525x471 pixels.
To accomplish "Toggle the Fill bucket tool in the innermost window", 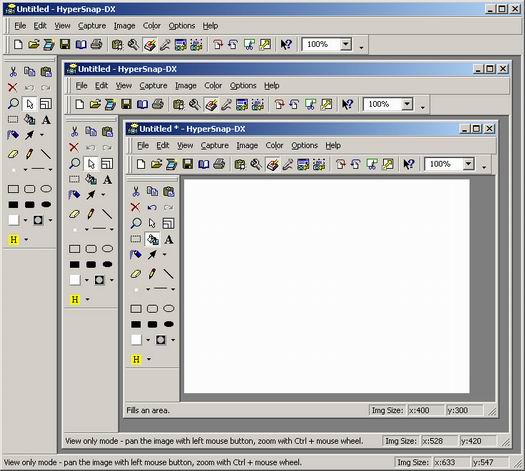I will click(x=152, y=240).
